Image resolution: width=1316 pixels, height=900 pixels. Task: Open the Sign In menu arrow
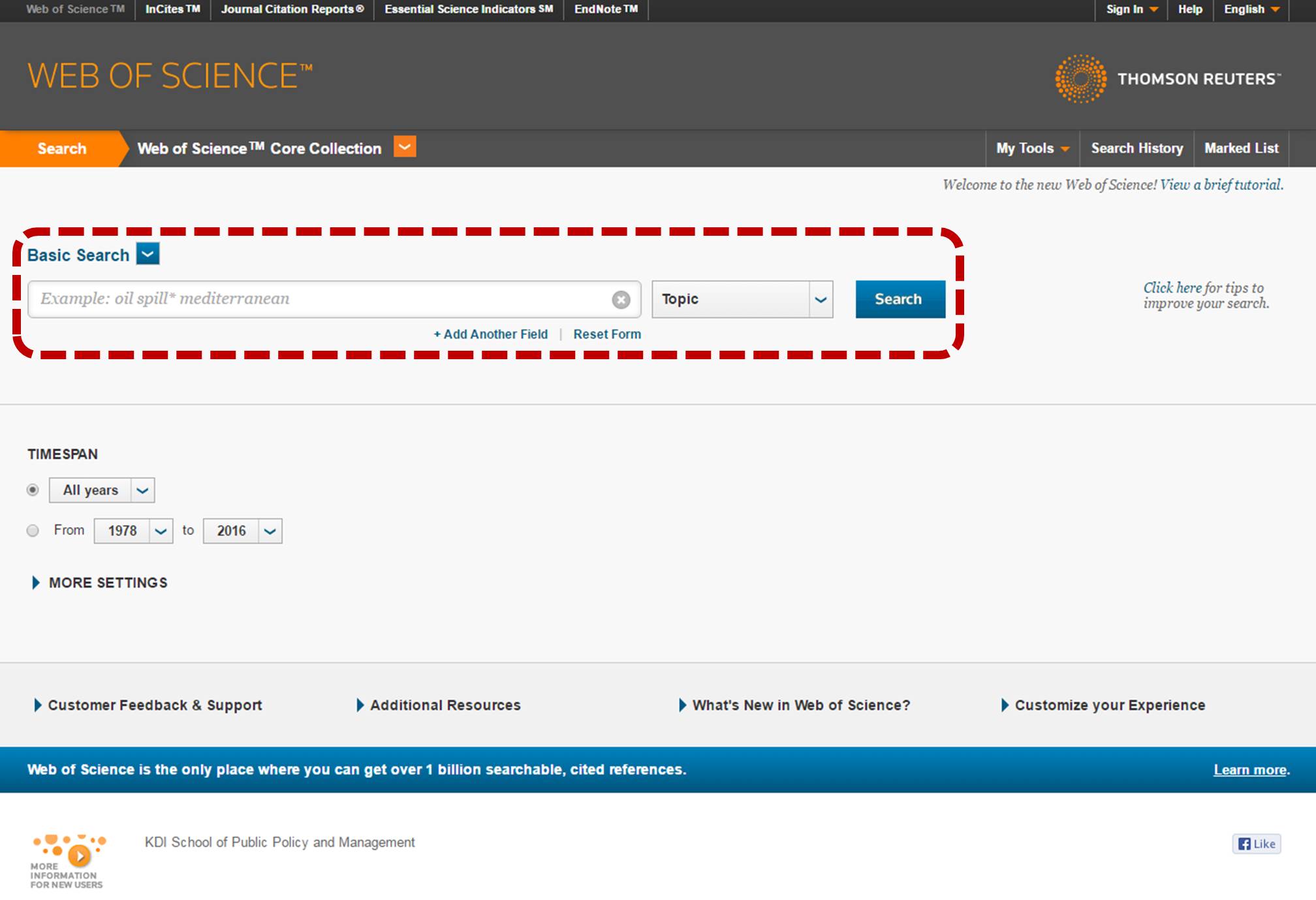coord(1154,10)
